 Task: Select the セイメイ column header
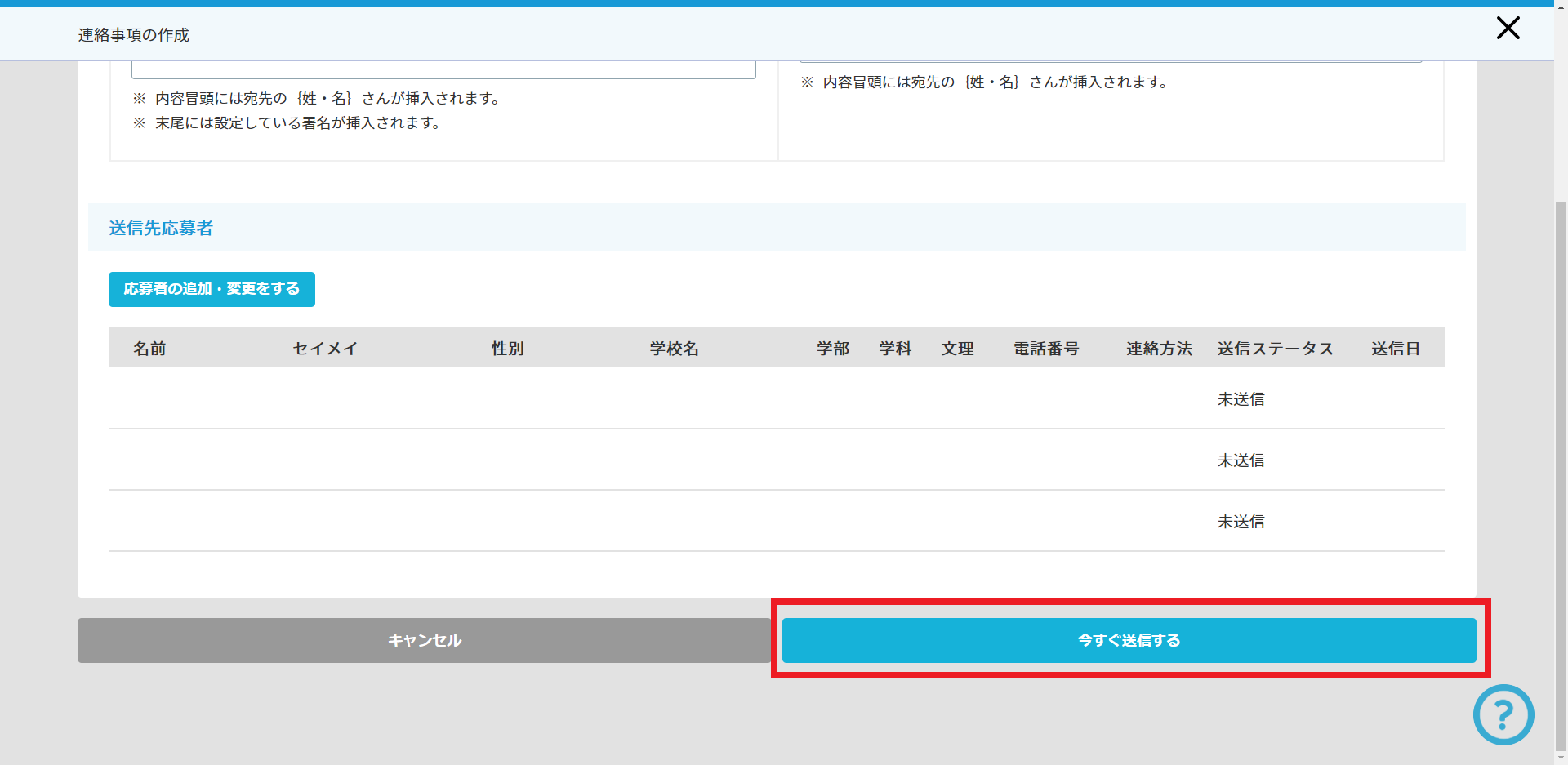tap(325, 349)
